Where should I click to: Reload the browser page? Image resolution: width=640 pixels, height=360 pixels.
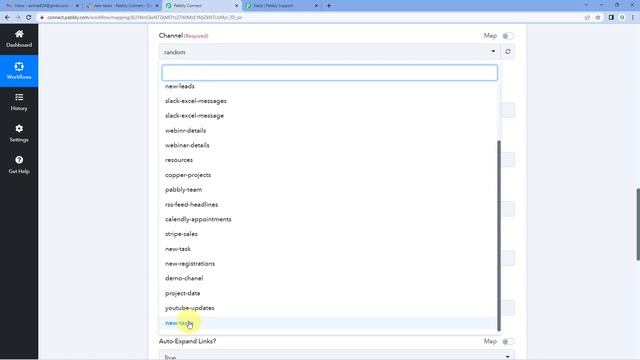[x=29, y=18]
